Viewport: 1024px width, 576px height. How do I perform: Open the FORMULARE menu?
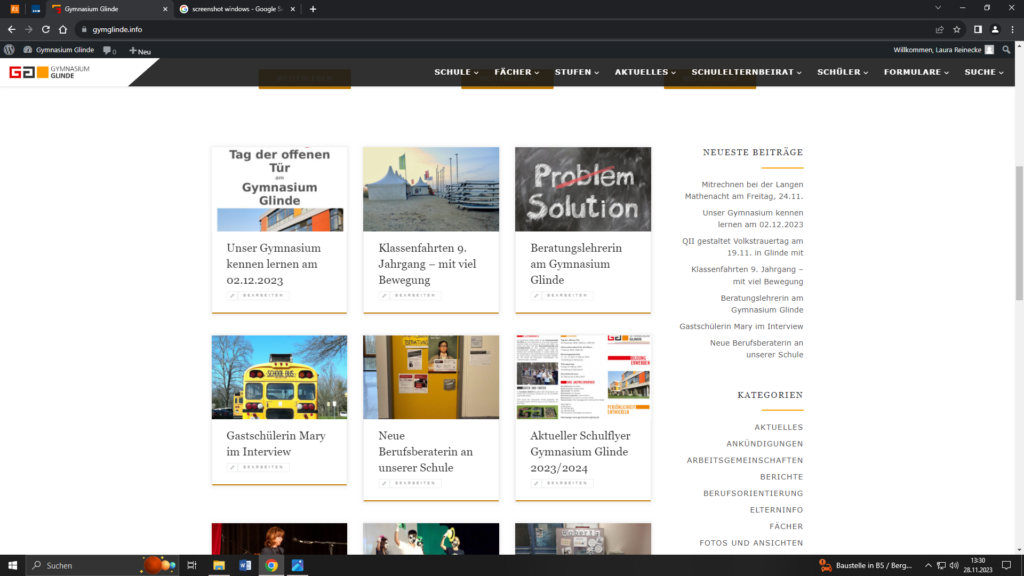click(x=916, y=72)
